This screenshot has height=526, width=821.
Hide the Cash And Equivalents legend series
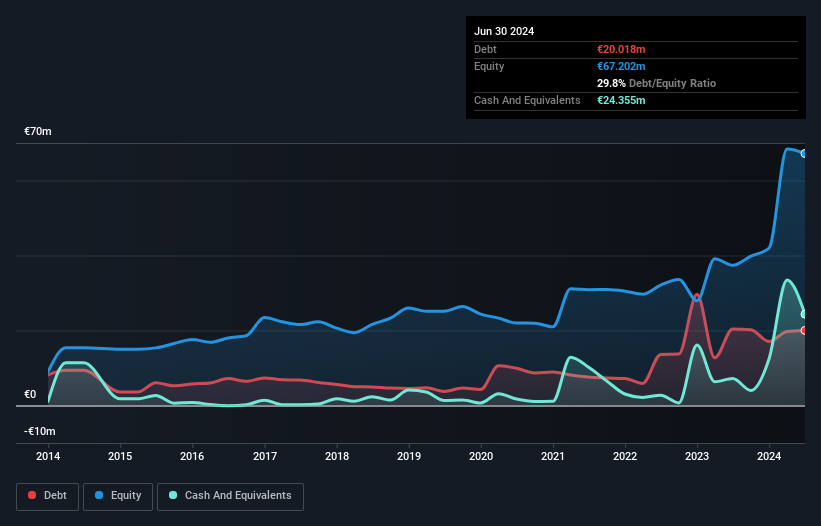229,495
